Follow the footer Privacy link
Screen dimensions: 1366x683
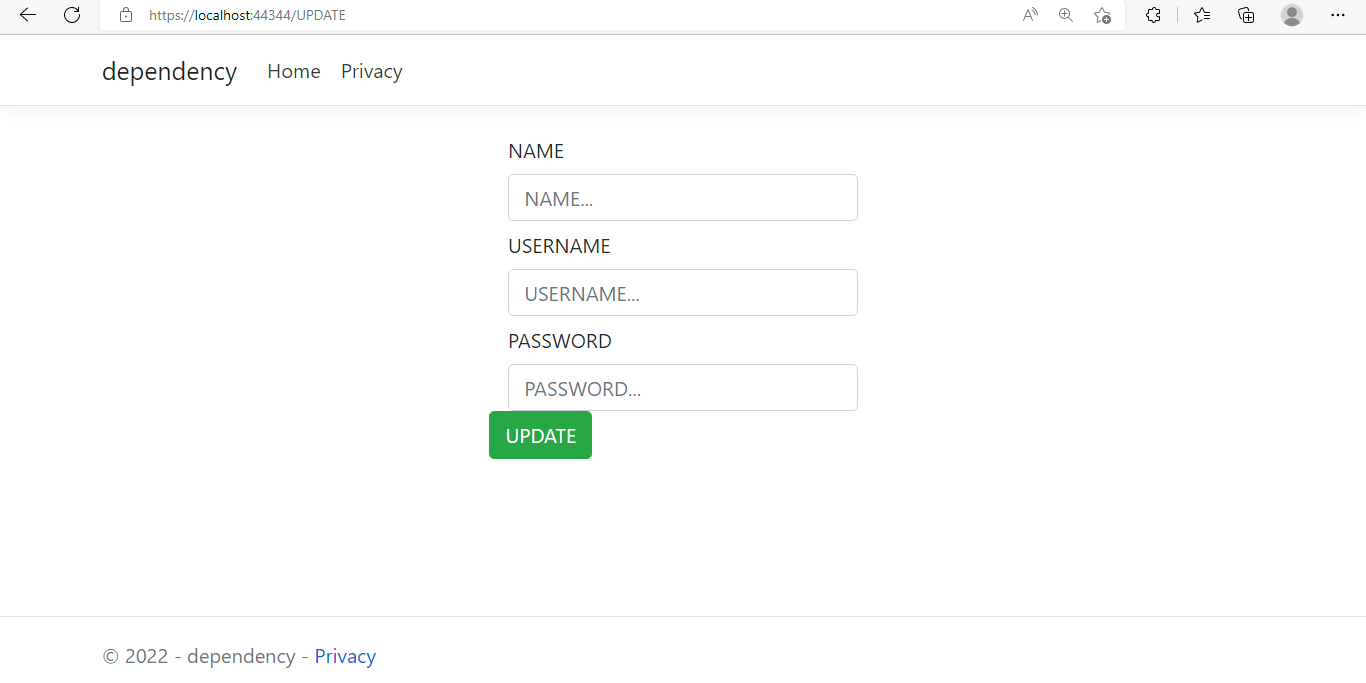click(345, 656)
